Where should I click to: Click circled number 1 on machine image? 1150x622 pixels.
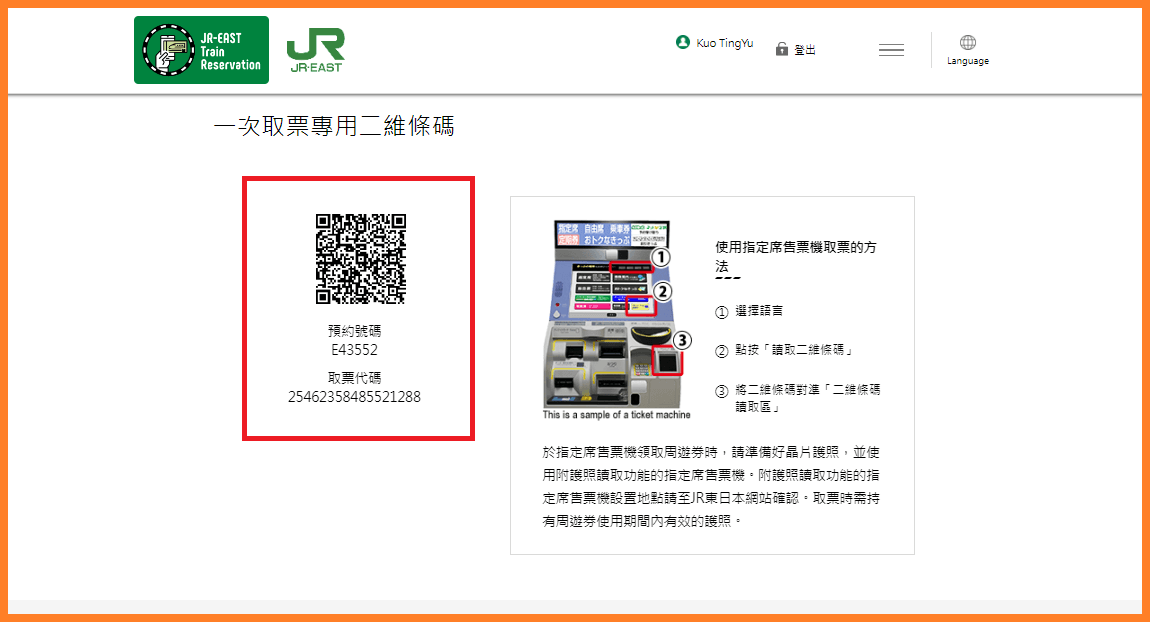pos(660,256)
